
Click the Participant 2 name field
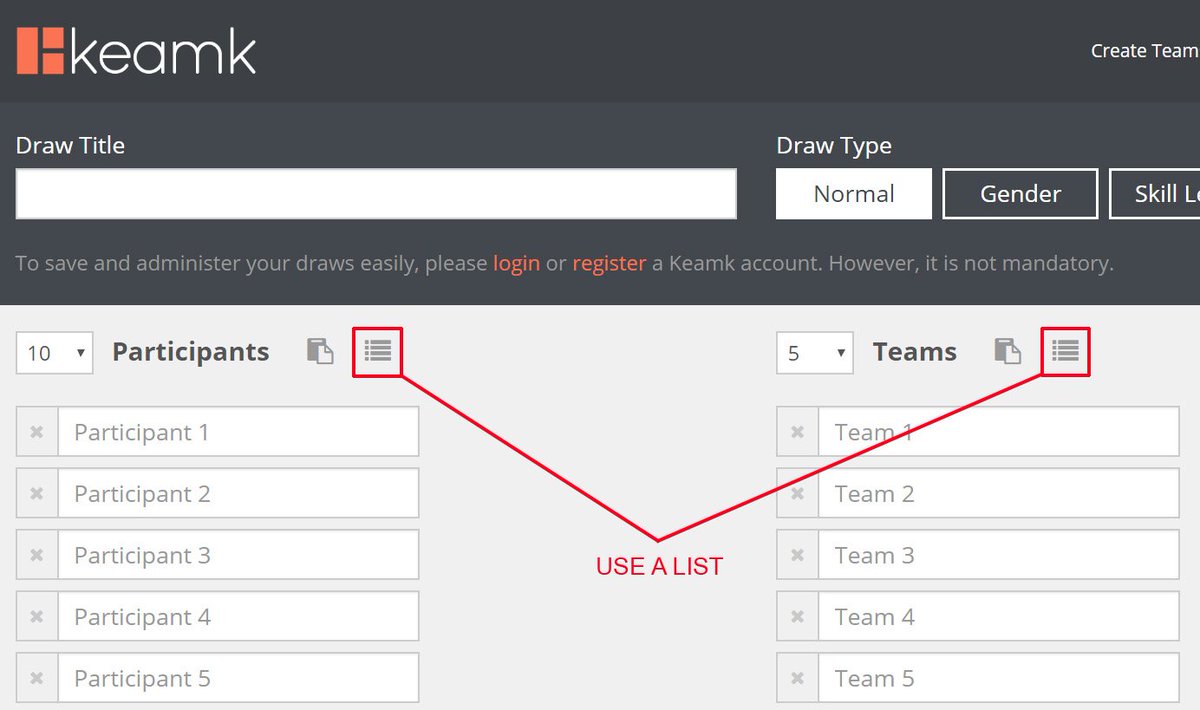238,494
